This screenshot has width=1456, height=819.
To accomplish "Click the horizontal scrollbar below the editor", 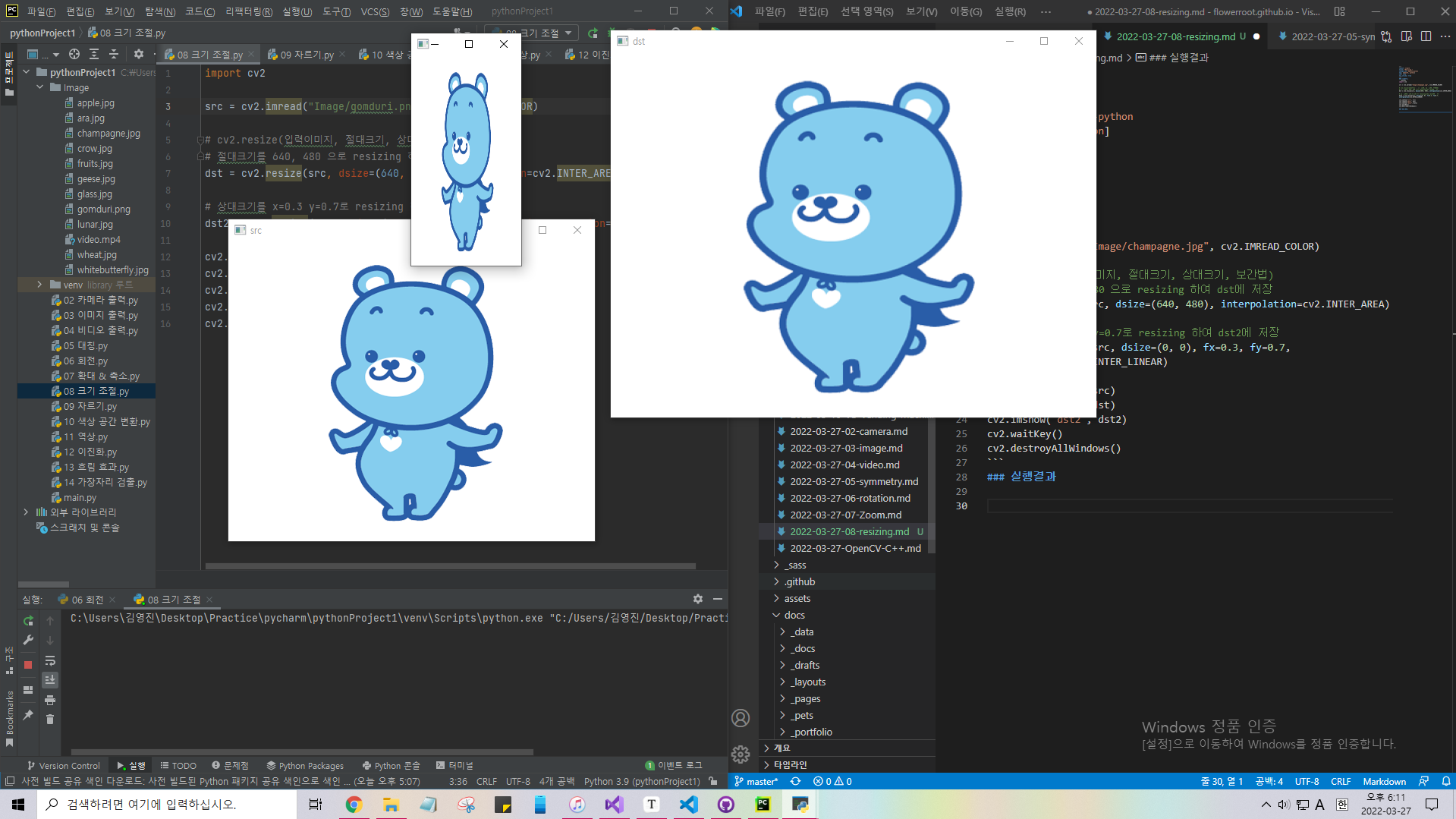I will coord(448,565).
